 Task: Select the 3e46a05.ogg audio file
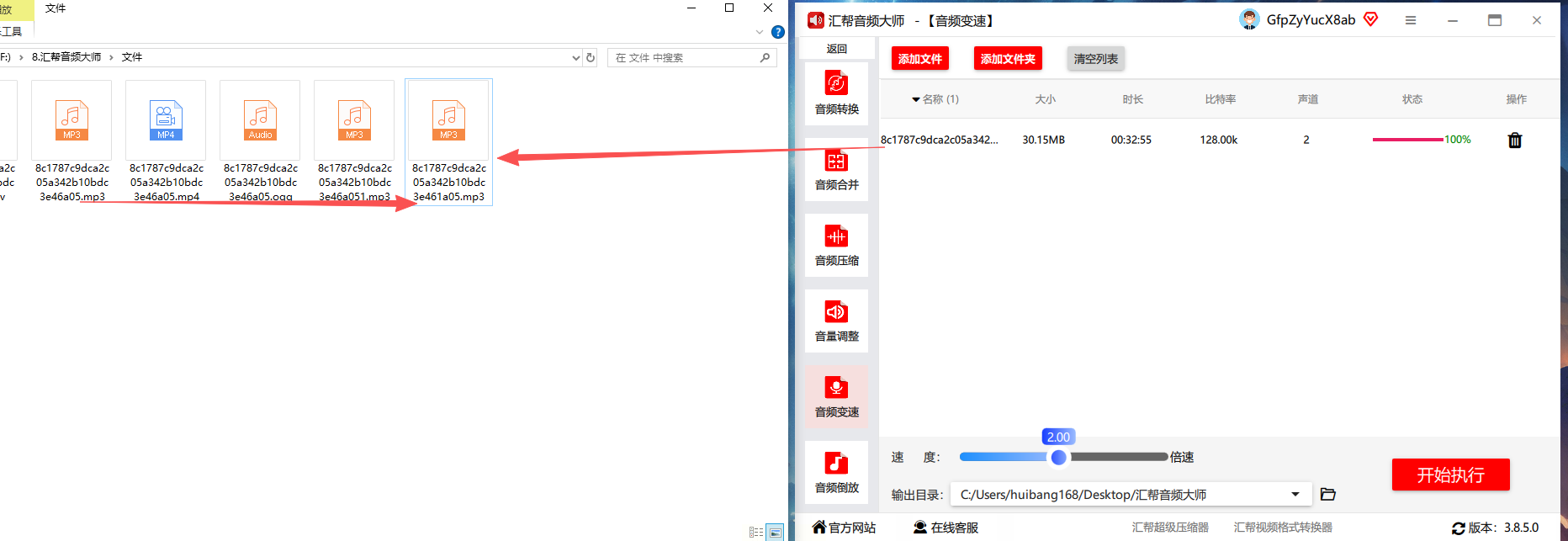[260, 141]
